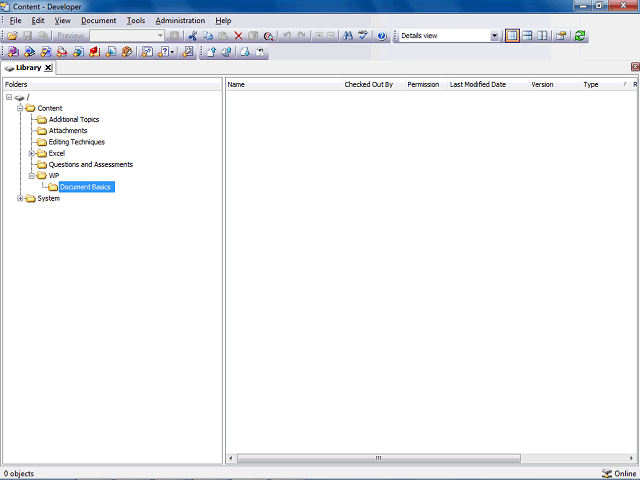The height and width of the screenshot is (480, 640).
Task: Click the Open folder toolbar icon
Action: [x=12, y=36]
